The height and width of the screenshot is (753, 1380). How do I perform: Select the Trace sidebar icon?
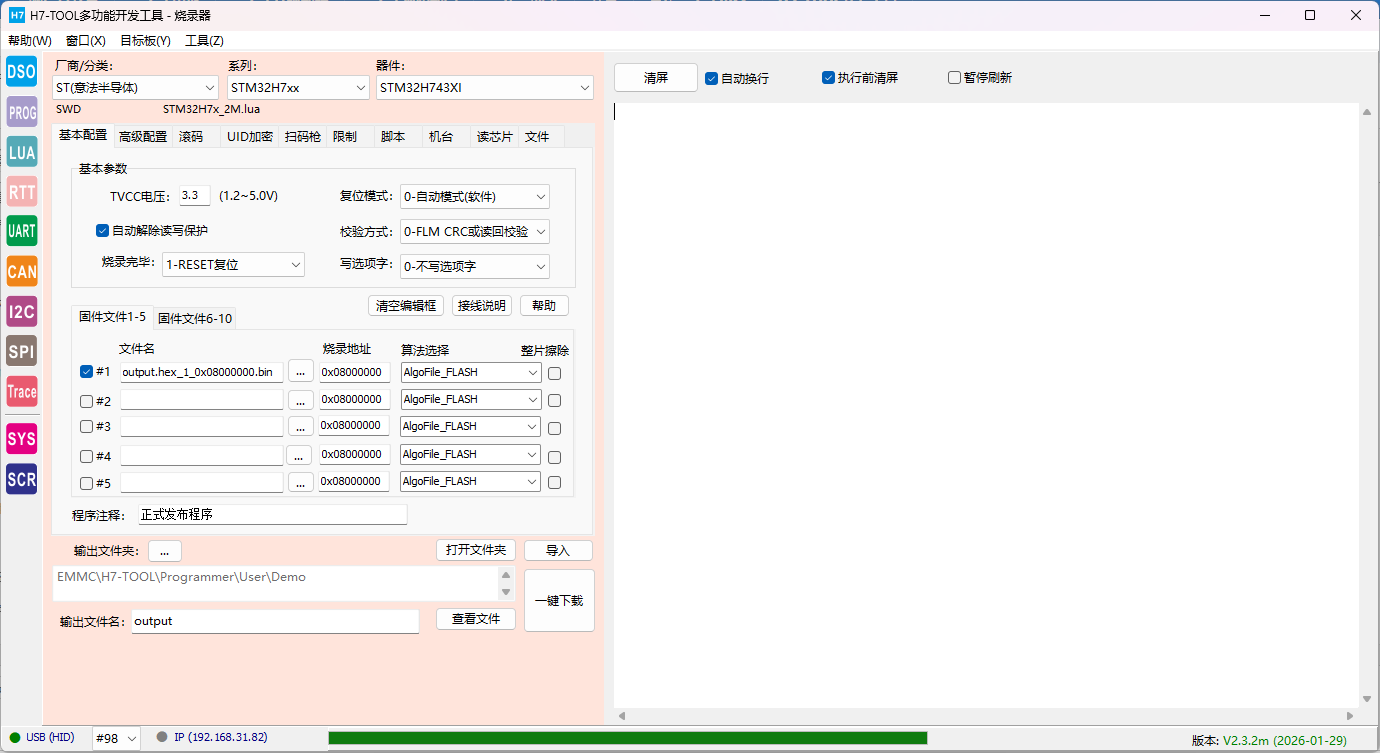(21, 392)
